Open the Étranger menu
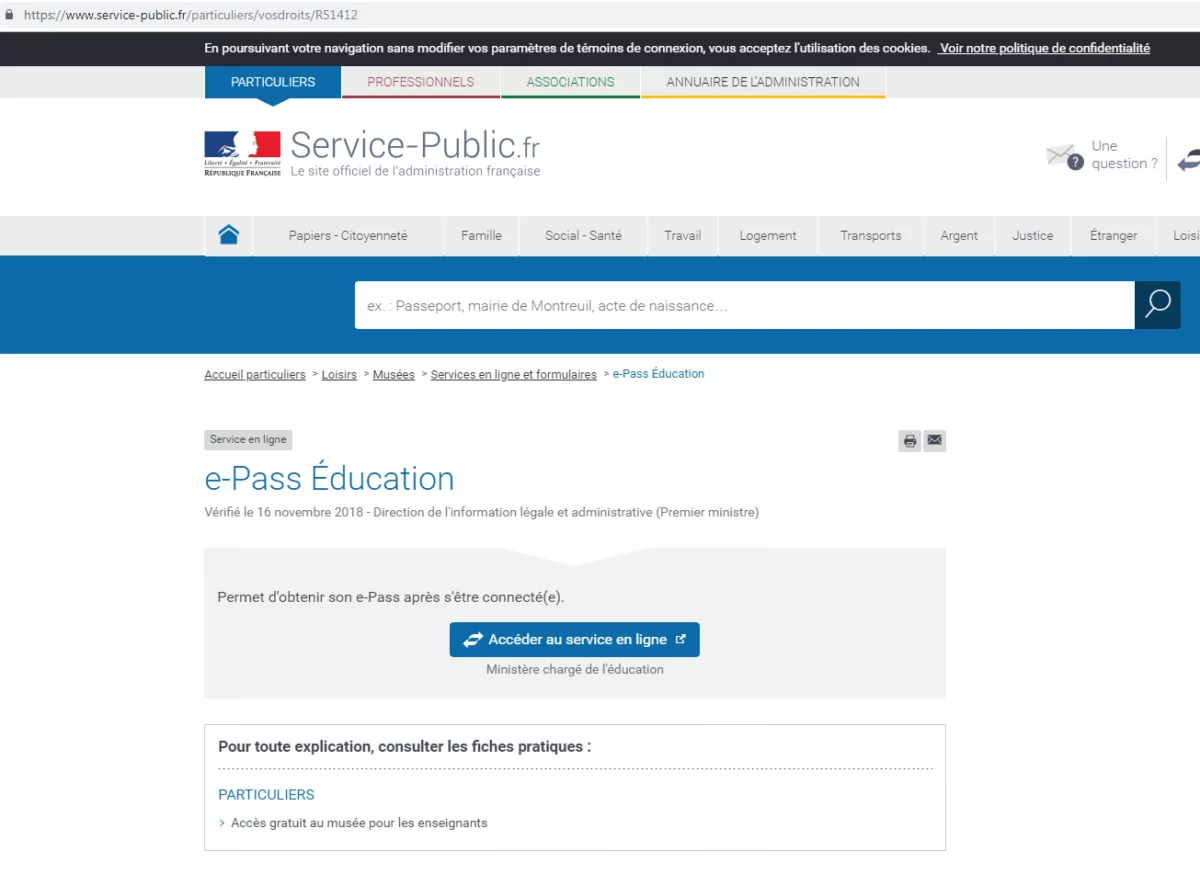 click(1113, 236)
